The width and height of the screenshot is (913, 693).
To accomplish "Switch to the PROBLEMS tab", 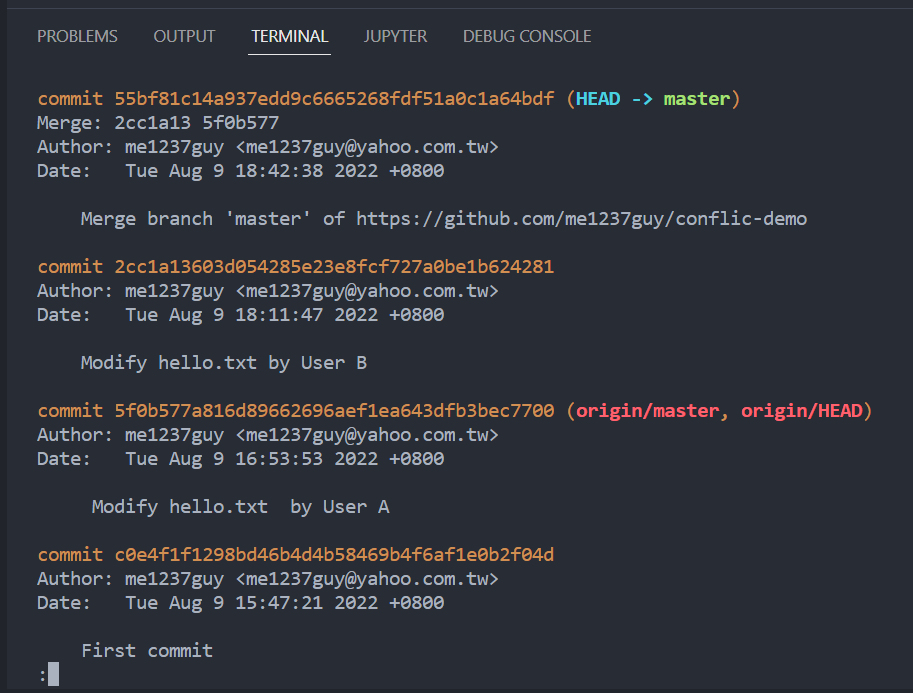I will (x=77, y=36).
